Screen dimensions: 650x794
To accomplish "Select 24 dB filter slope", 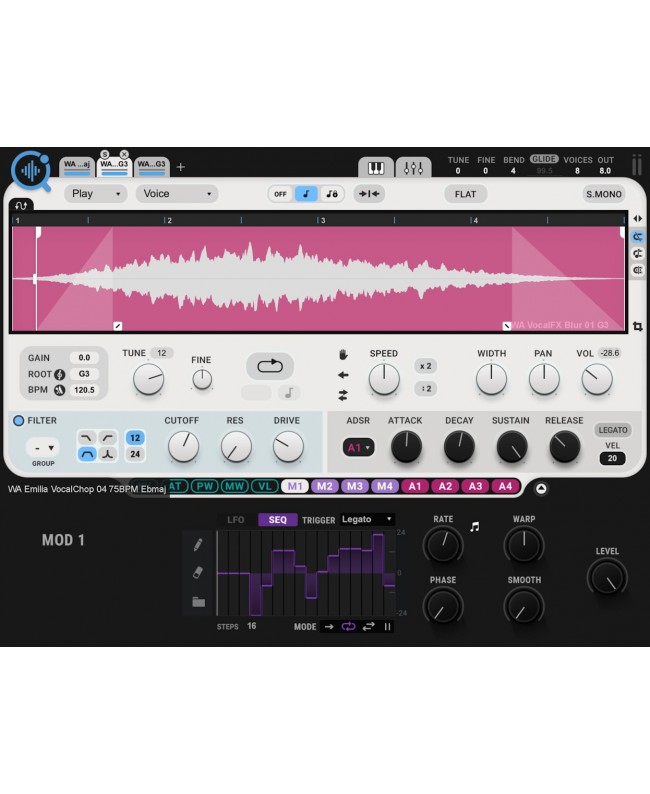I will [135, 454].
